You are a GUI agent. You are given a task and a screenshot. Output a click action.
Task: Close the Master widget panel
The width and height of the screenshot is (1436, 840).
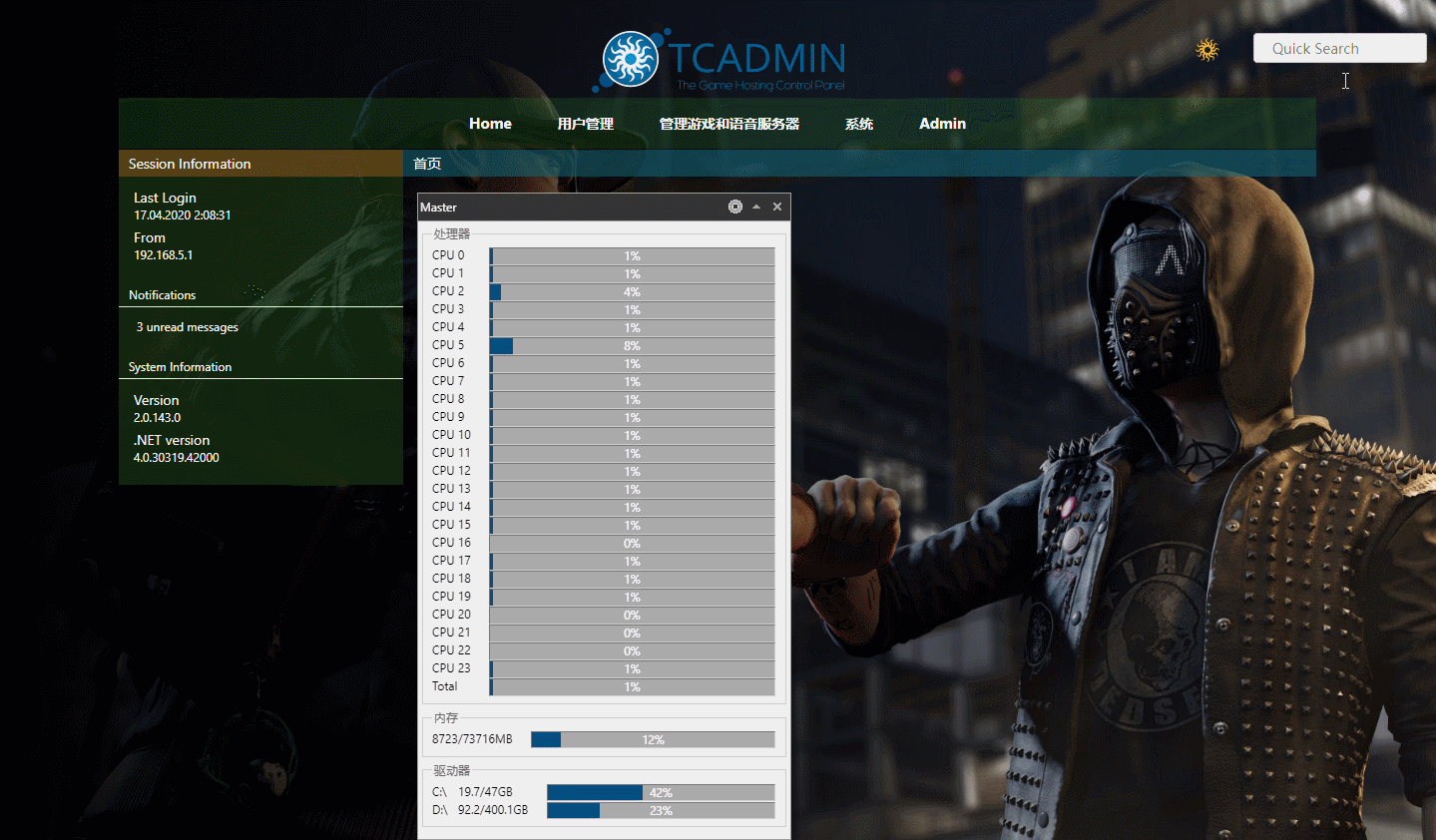777,207
